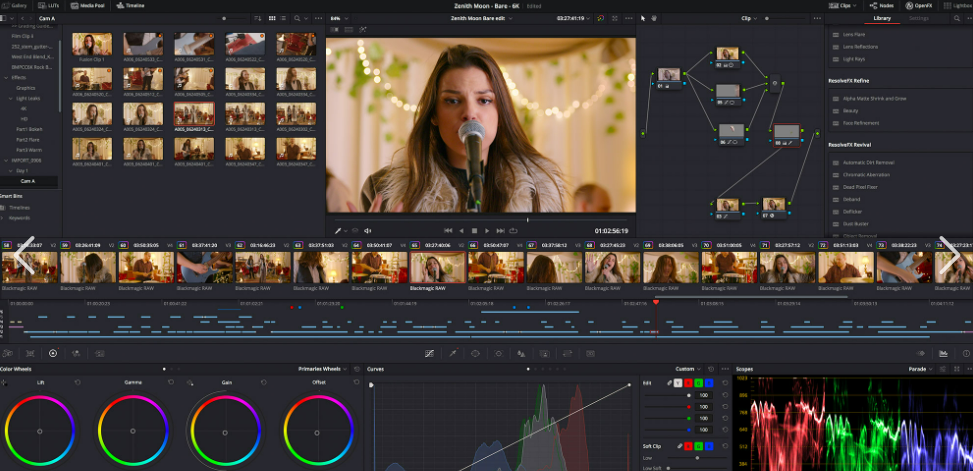The height and width of the screenshot is (471, 973).
Task: Select the hand pan tool in node editor
Action: (x=653, y=19)
